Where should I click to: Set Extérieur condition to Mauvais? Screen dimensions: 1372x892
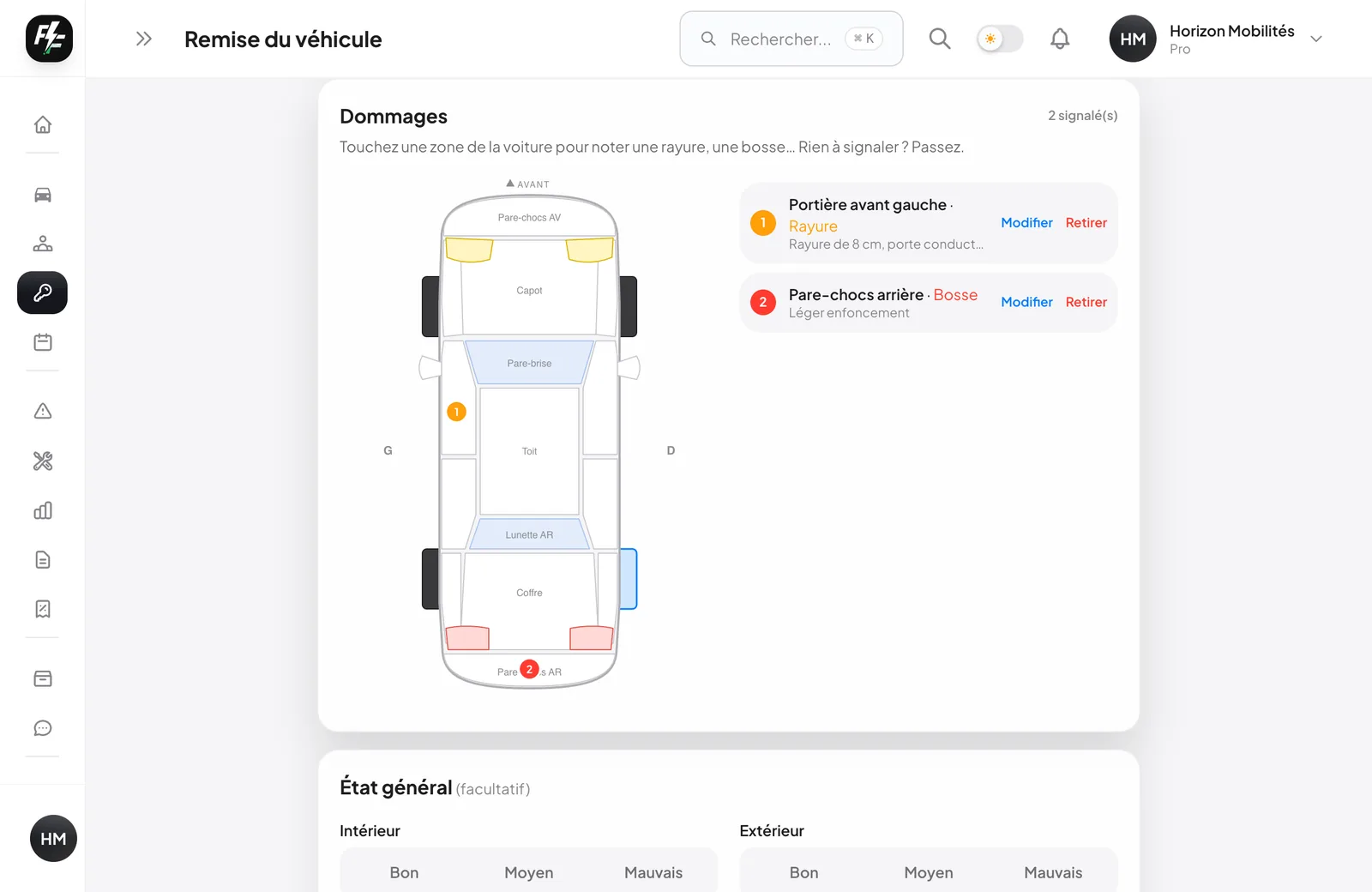[x=1053, y=872]
